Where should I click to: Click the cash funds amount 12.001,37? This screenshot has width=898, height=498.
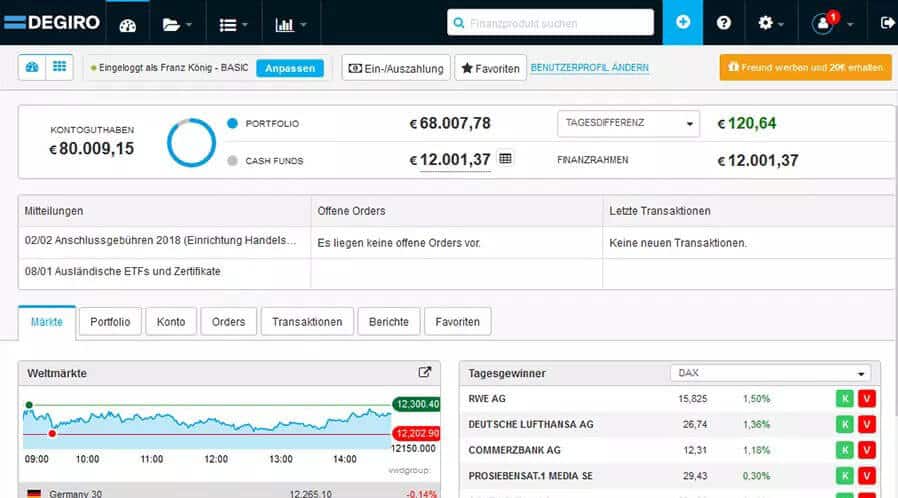[455, 160]
